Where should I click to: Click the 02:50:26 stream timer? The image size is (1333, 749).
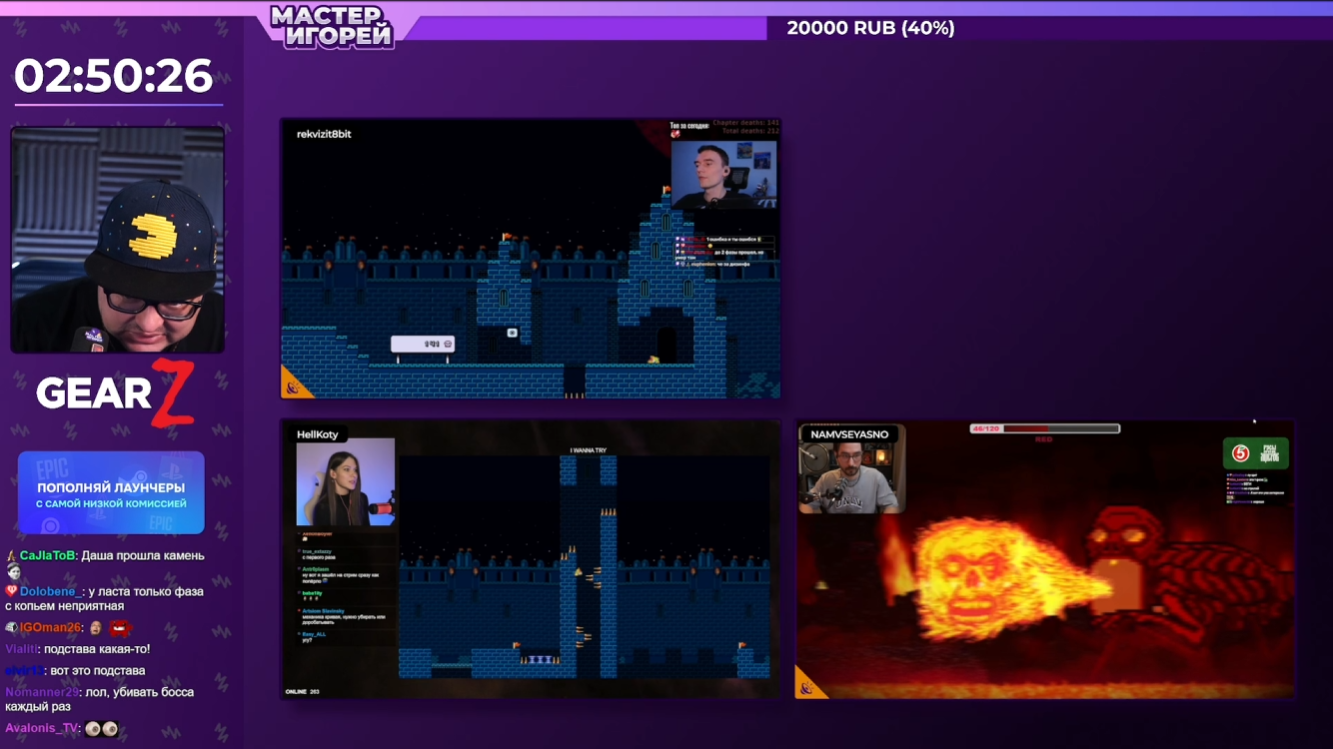114,76
